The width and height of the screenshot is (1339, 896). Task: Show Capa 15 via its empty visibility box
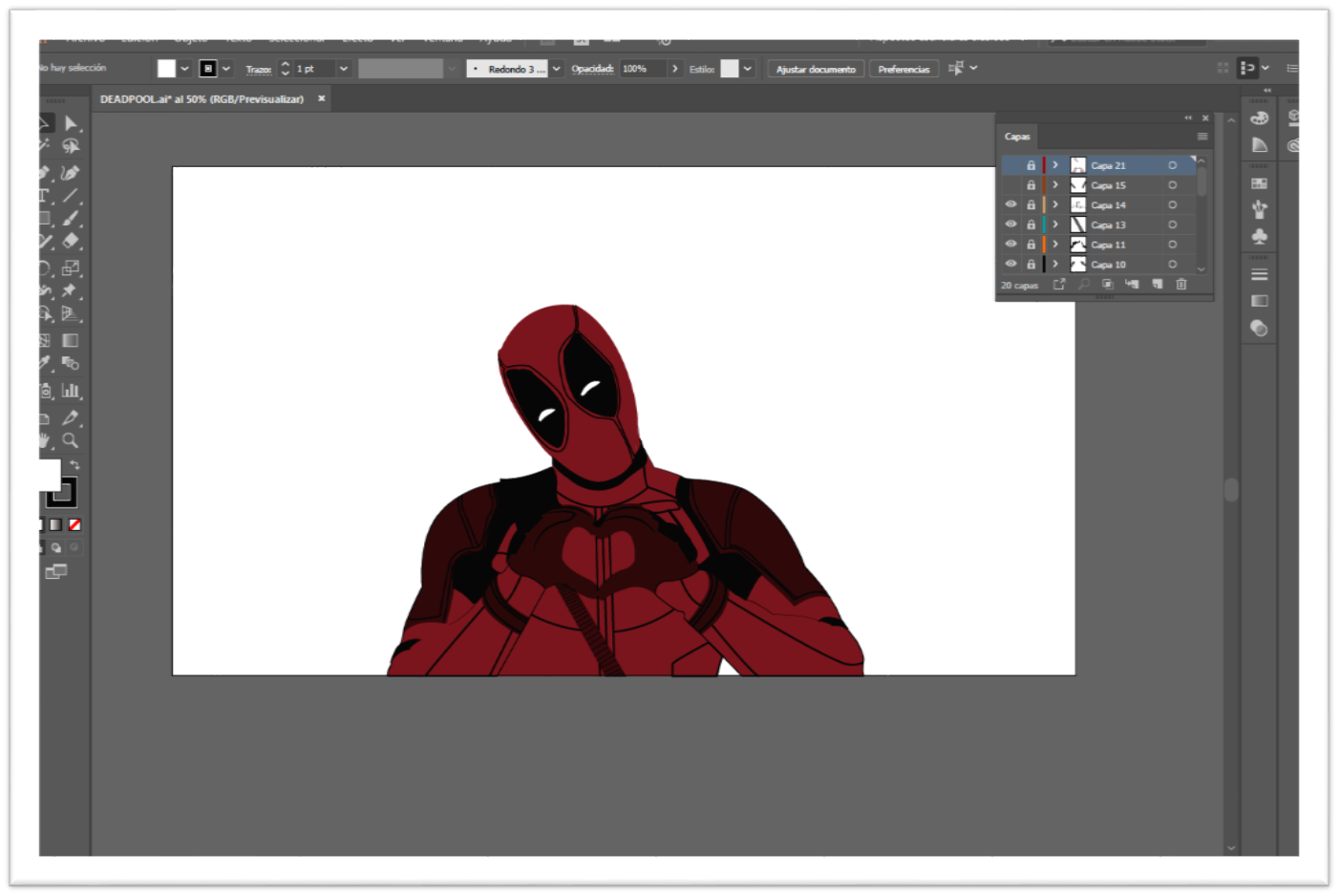[1011, 185]
